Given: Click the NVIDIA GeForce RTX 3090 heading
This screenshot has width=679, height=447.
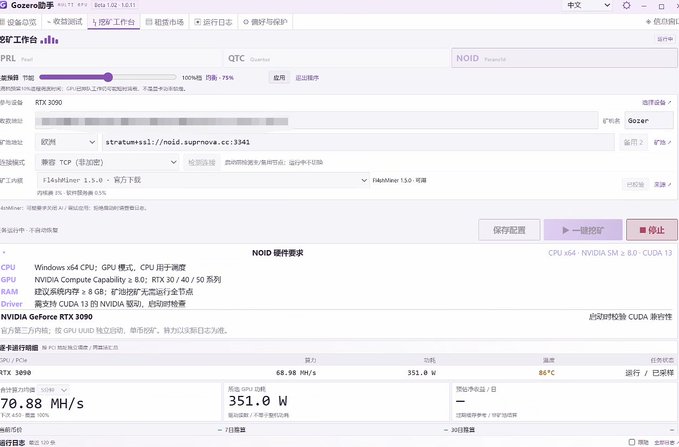Looking at the screenshot, I should pyautogui.click(x=46, y=317).
